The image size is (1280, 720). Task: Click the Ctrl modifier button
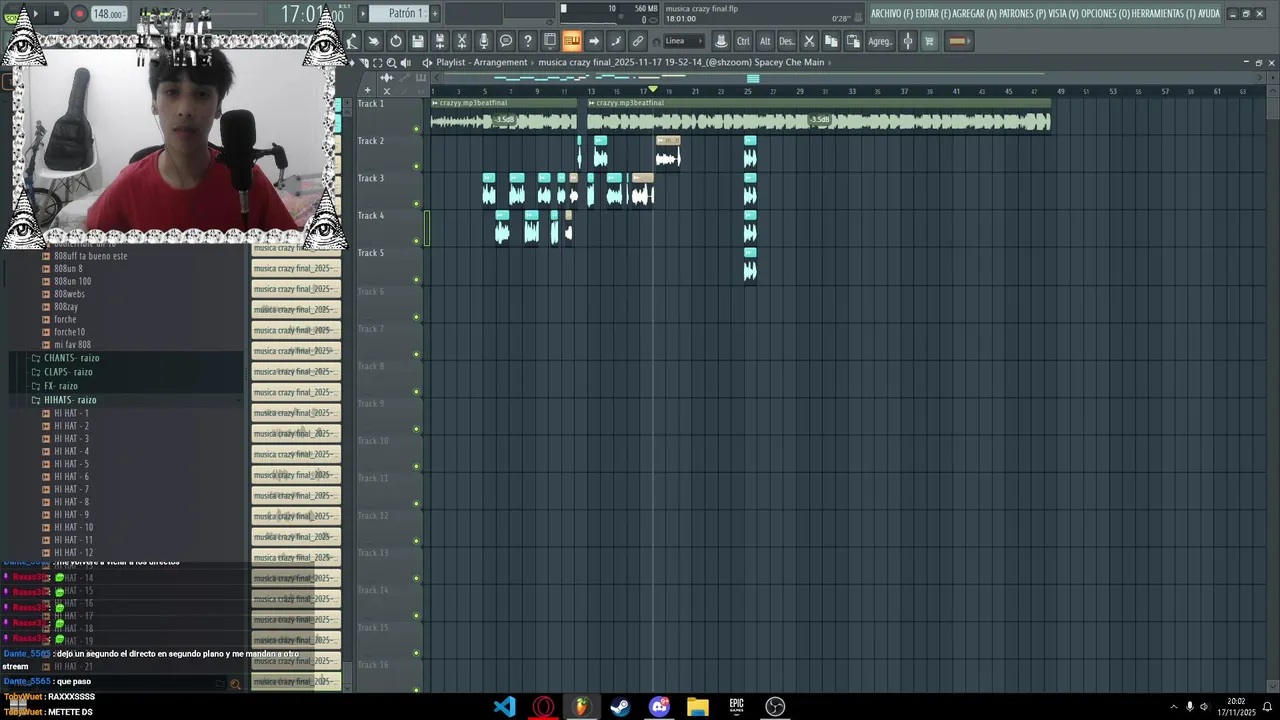743,41
